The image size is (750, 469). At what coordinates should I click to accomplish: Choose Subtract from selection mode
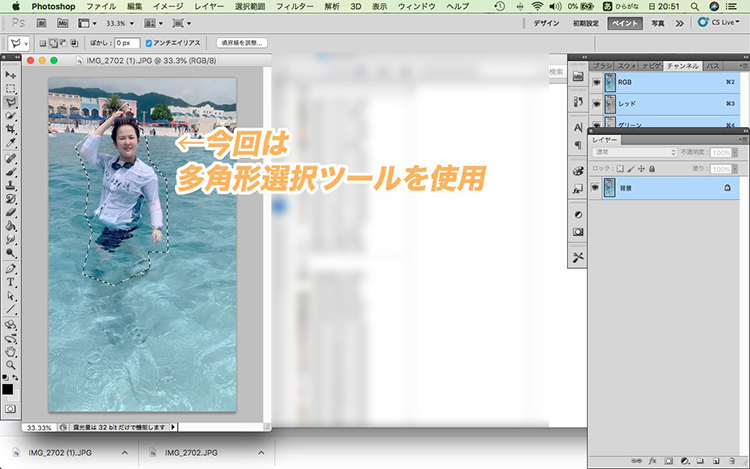pyautogui.click(x=64, y=43)
